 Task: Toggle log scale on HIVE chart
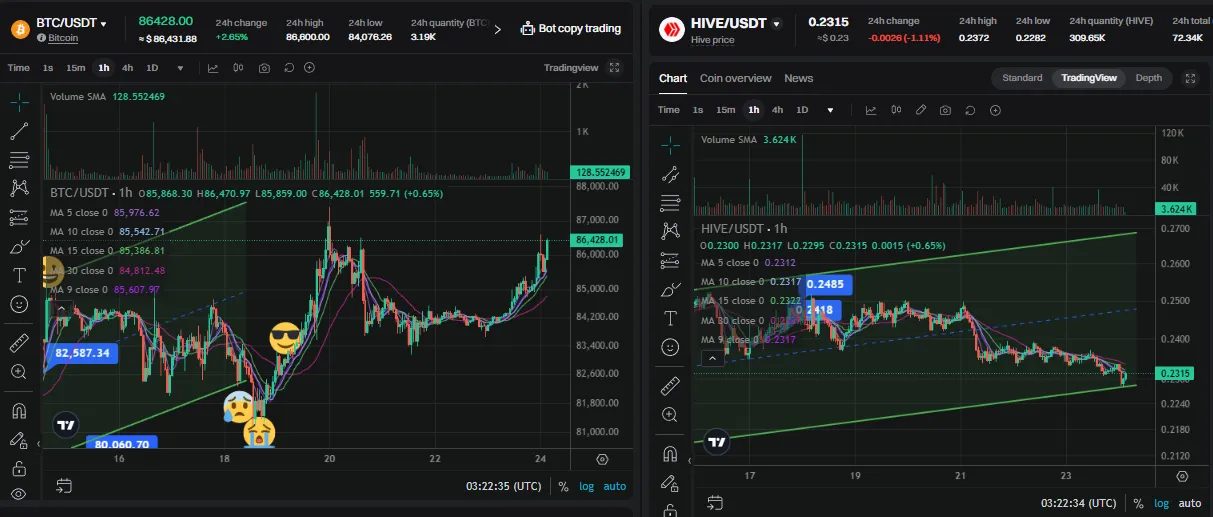coord(1161,503)
